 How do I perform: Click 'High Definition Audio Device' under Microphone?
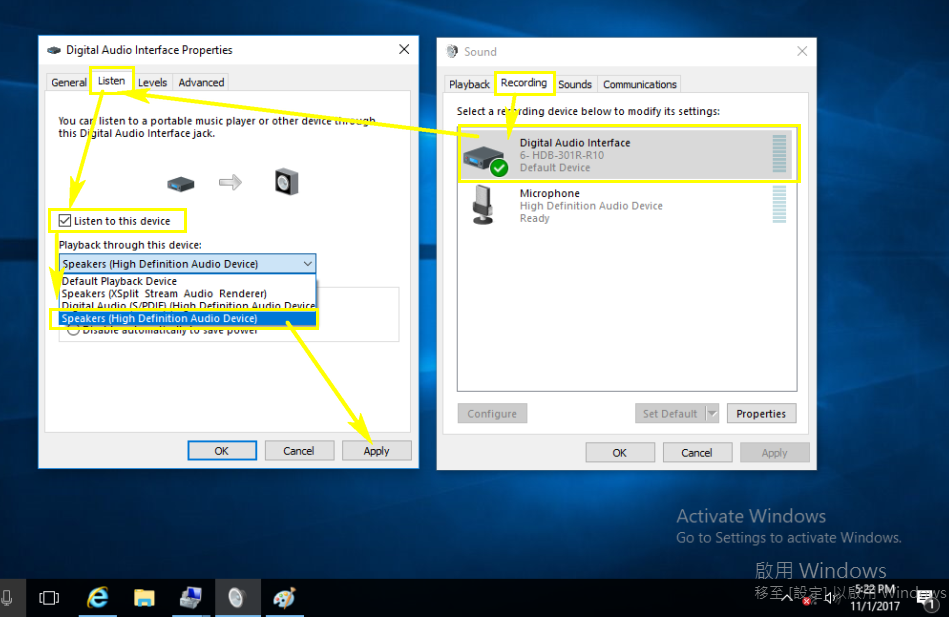click(591, 206)
